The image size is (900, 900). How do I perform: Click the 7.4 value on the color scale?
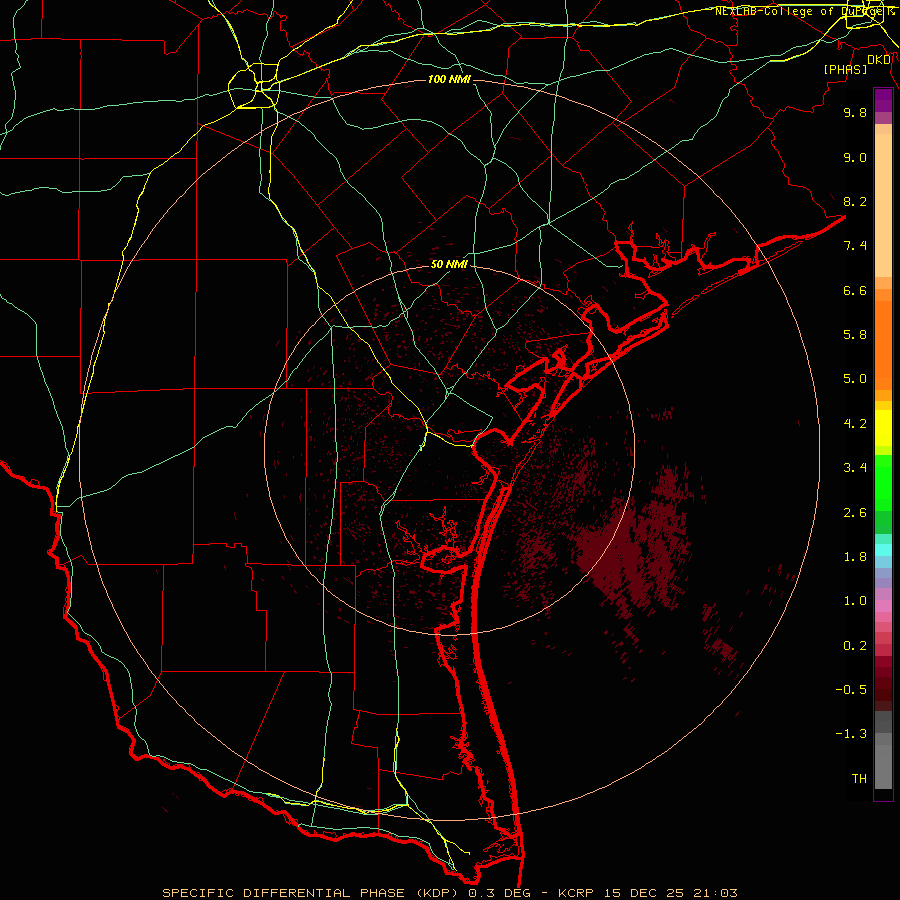click(x=855, y=246)
